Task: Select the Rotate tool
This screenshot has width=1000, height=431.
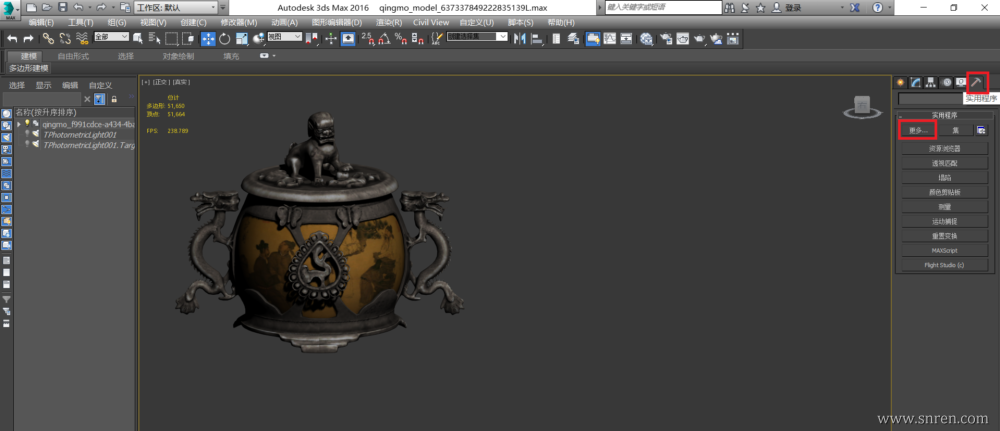Action: click(225, 39)
